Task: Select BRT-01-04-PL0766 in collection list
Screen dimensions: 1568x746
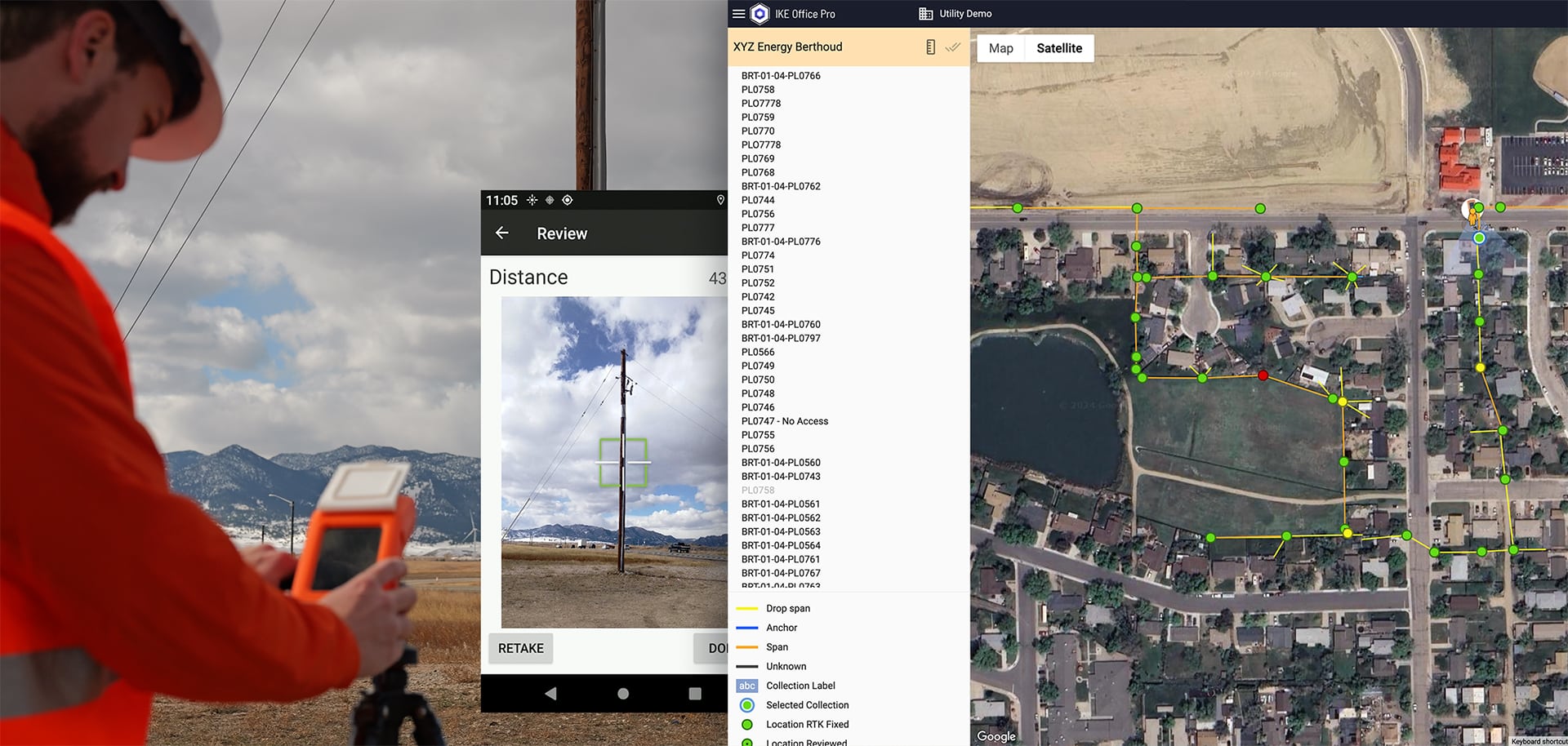Action: (781, 76)
